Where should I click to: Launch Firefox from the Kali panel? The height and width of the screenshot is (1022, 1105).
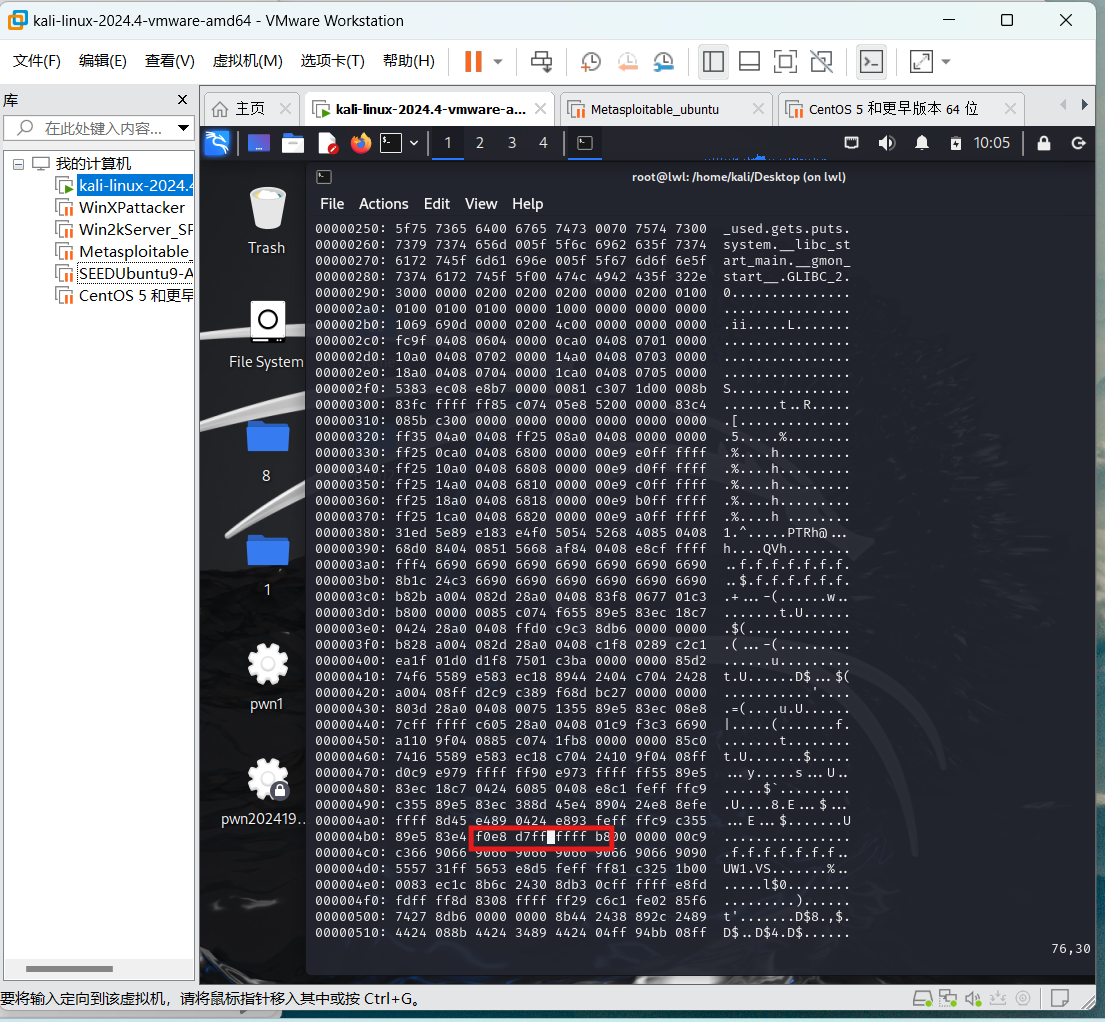tap(361, 143)
